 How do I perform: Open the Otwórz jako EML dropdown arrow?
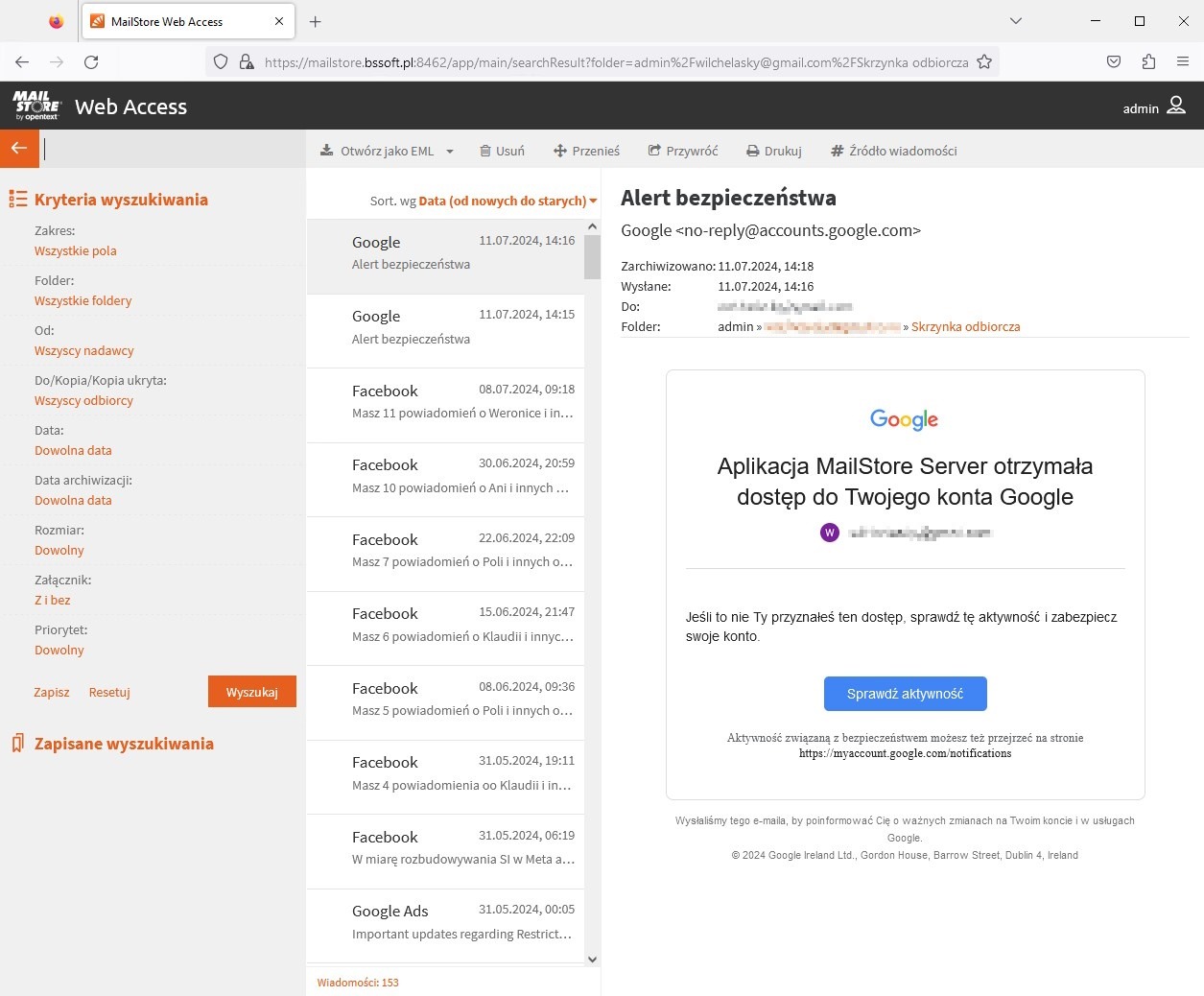450,152
